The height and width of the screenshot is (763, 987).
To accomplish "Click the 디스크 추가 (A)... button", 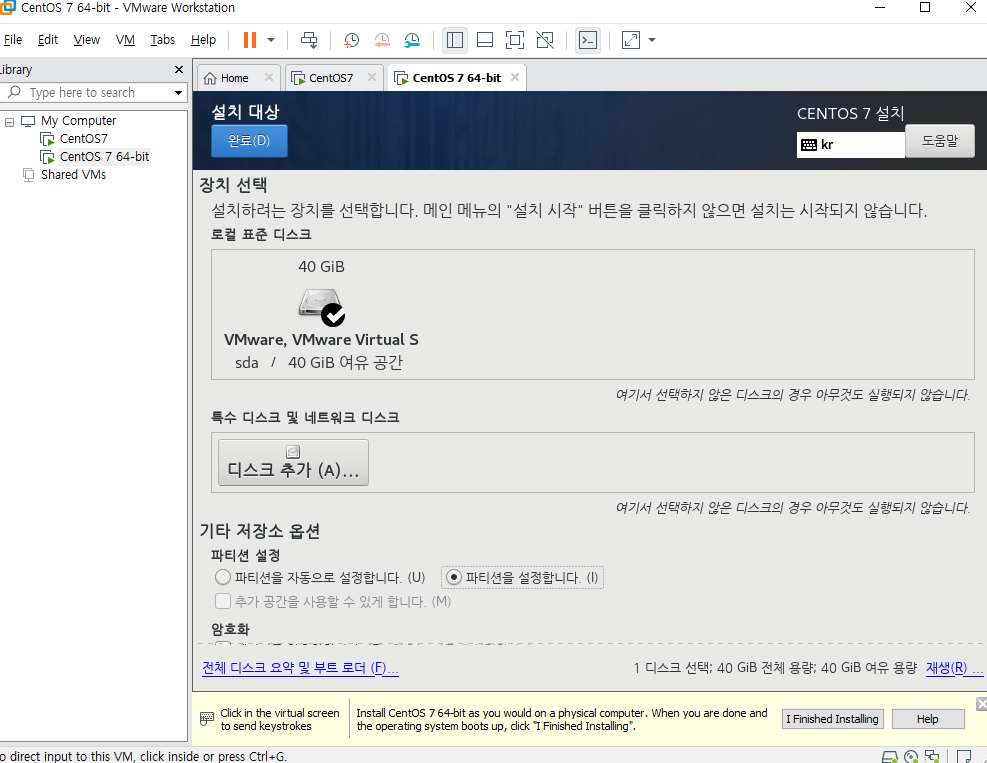I will 293,463.
